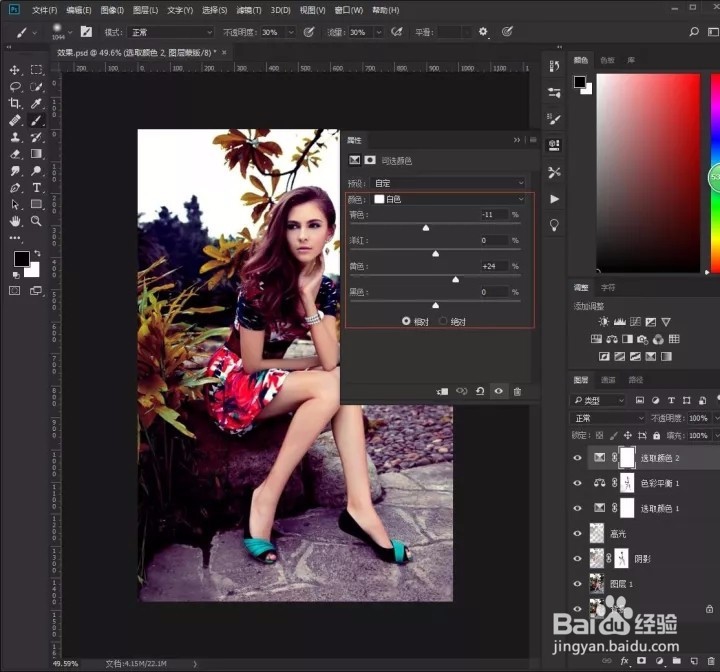Select the Zoom tool
This screenshot has height=672, width=720.
pyautogui.click(x=36, y=221)
